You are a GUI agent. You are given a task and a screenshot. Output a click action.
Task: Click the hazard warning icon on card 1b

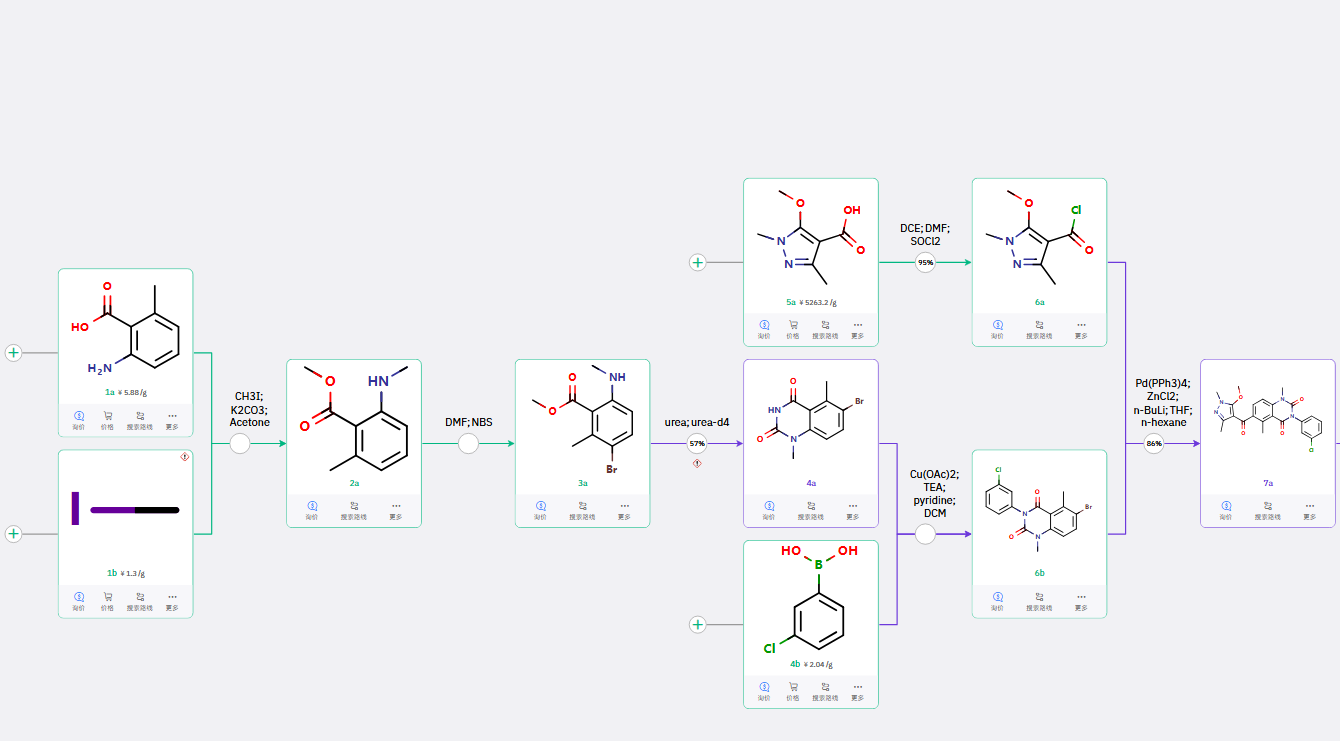pos(185,457)
